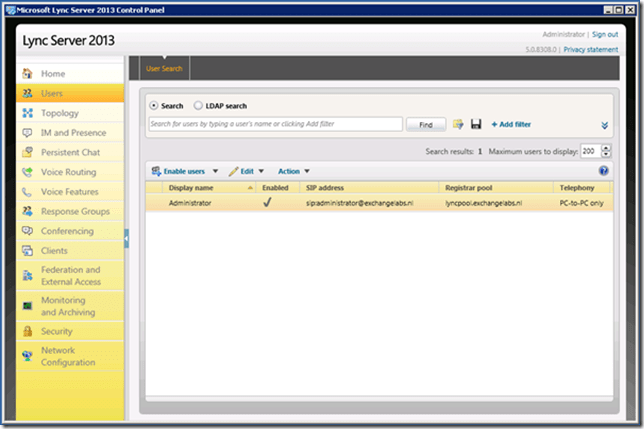Select the LDAP search radio button

click(198, 105)
